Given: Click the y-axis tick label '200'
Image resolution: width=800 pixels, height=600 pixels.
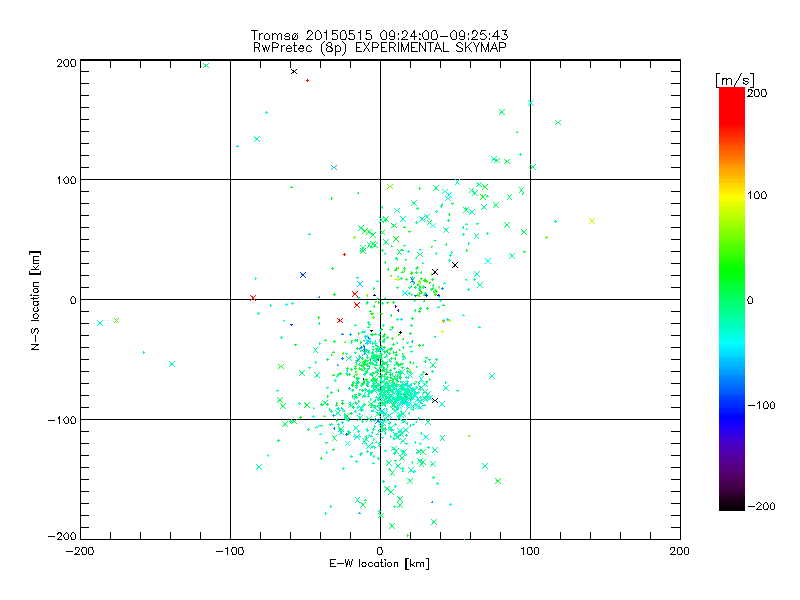Looking at the screenshot, I should pyautogui.click(x=66, y=63).
